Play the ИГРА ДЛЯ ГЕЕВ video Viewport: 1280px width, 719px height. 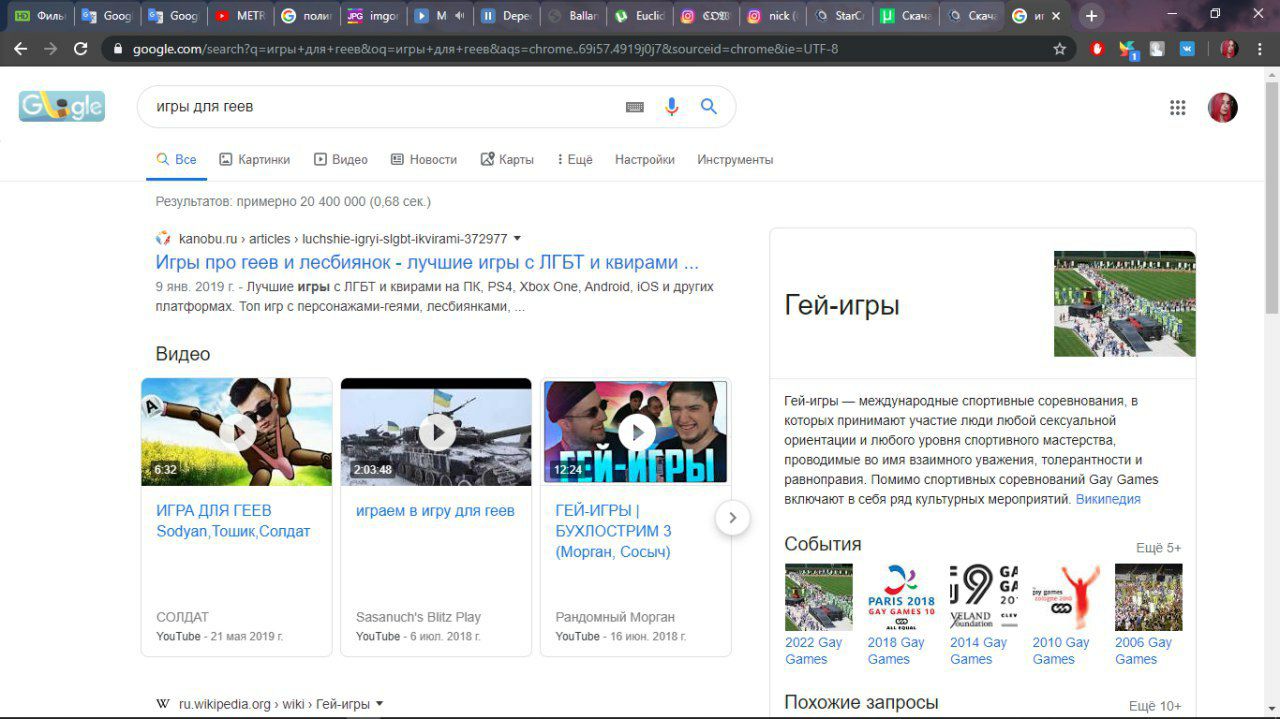pos(236,432)
